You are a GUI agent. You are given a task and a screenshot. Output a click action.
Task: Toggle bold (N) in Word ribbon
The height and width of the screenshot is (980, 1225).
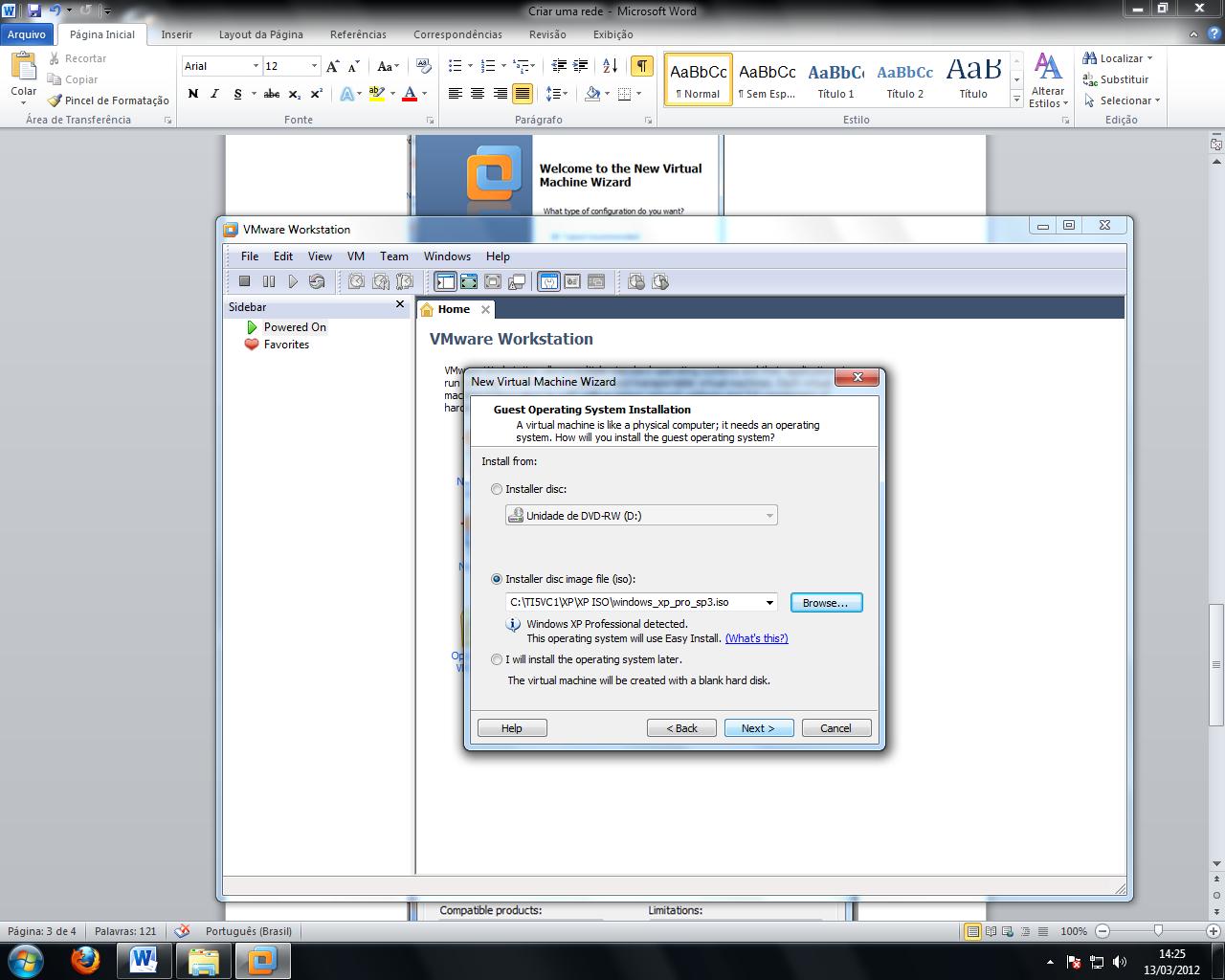pos(193,94)
